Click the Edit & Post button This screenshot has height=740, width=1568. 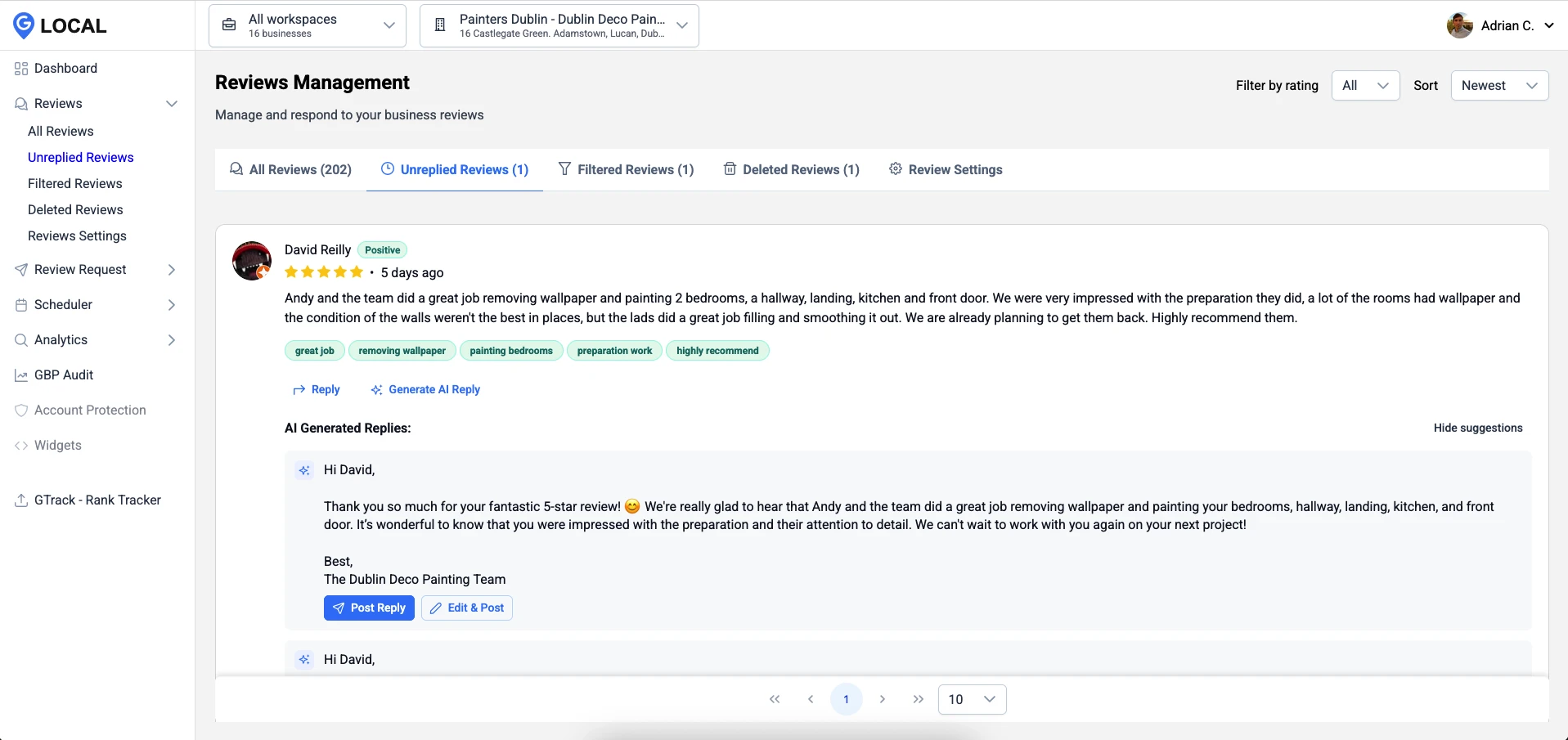[466, 608]
